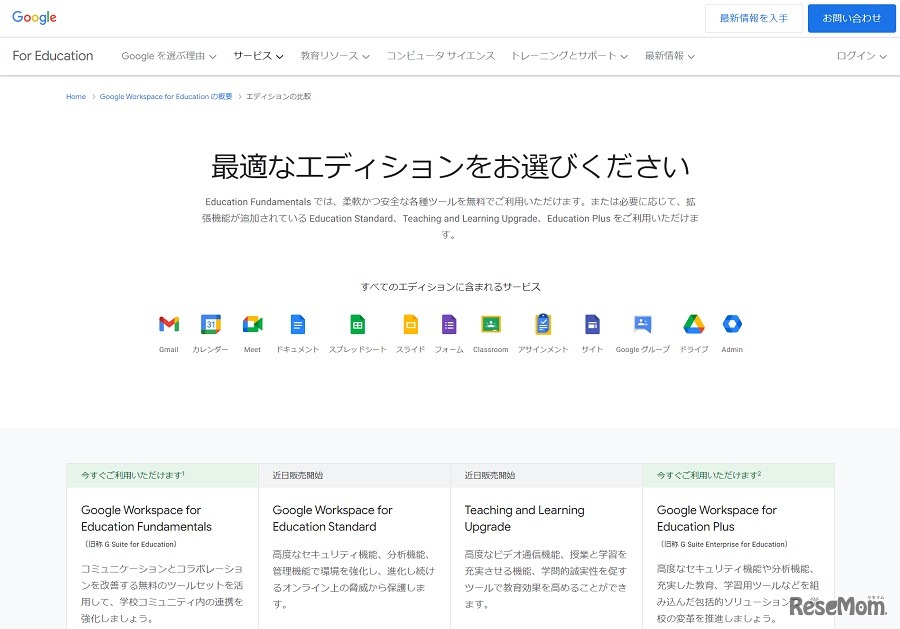The height and width of the screenshot is (629, 900).
Task: Click the お問い合わせ button
Action: pos(851,18)
